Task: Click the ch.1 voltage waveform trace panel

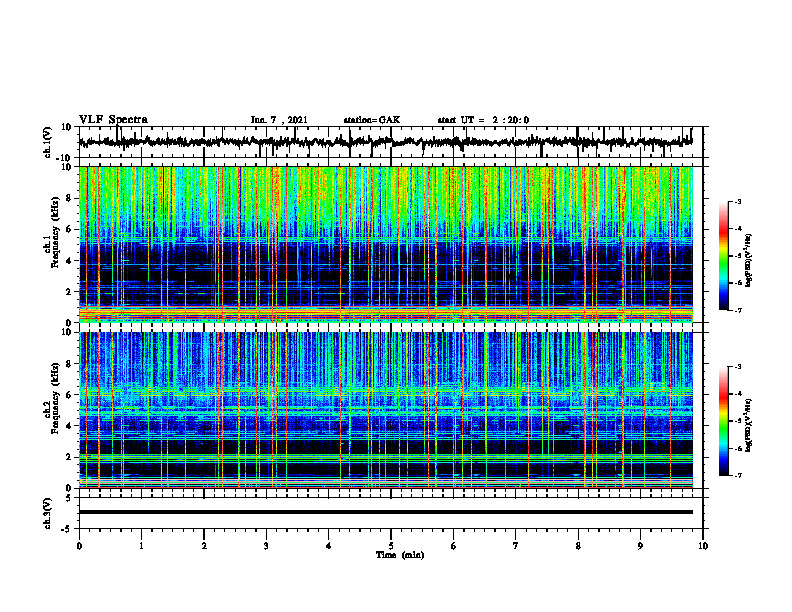Action: tap(391, 142)
